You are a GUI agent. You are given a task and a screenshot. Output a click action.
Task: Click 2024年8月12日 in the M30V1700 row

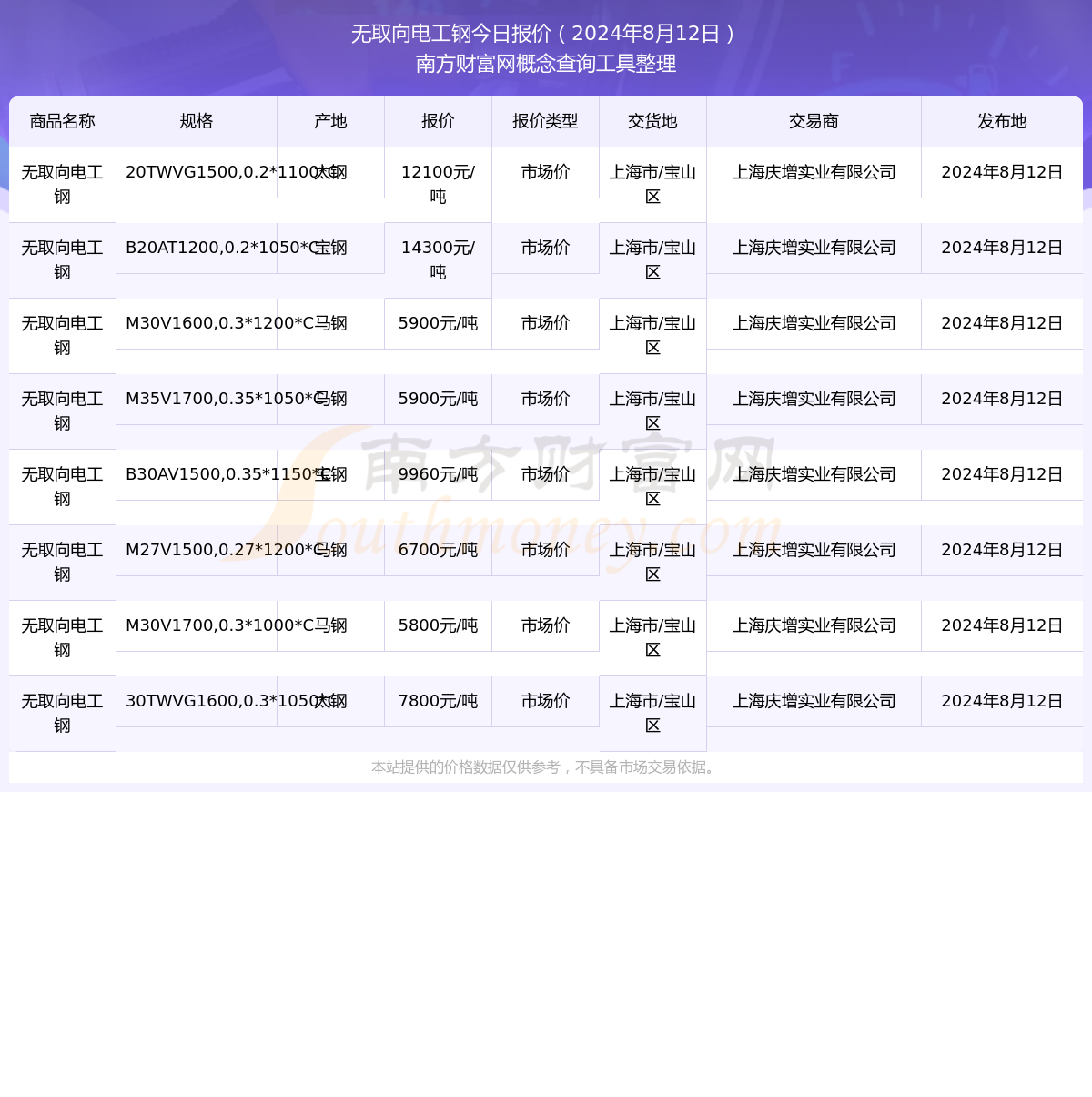1002,625
